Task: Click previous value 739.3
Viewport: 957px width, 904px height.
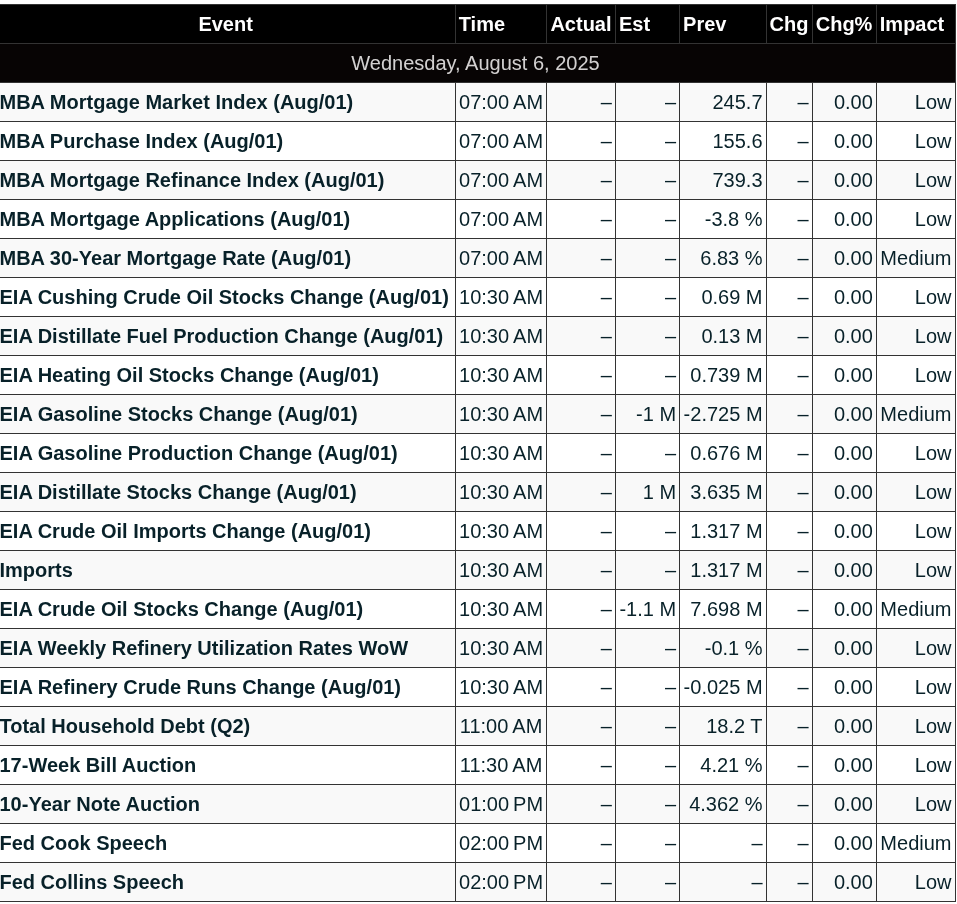Action: click(x=737, y=181)
